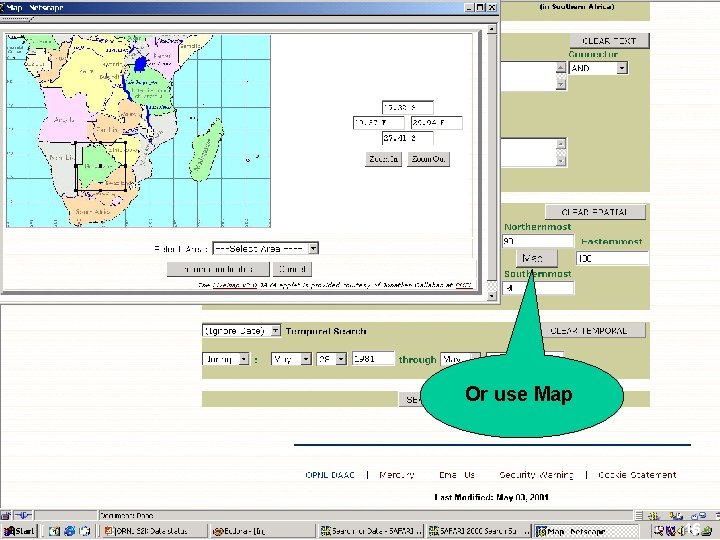Click the up arrow of the upper text box scrollbar
Screen dimensions: 720x540
(561, 68)
